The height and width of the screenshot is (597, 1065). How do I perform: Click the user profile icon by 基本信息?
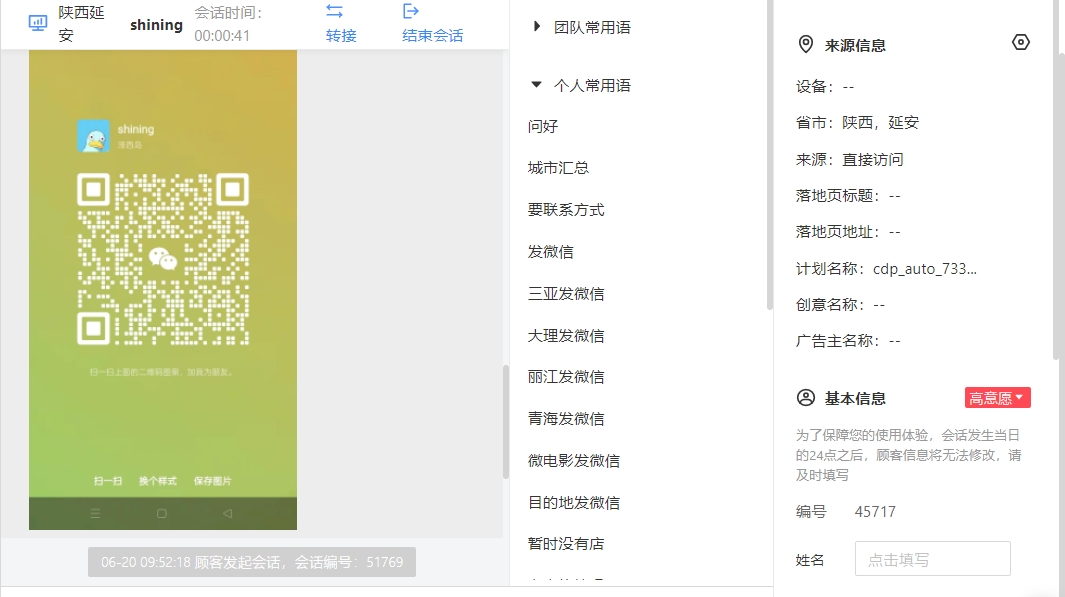click(x=806, y=397)
